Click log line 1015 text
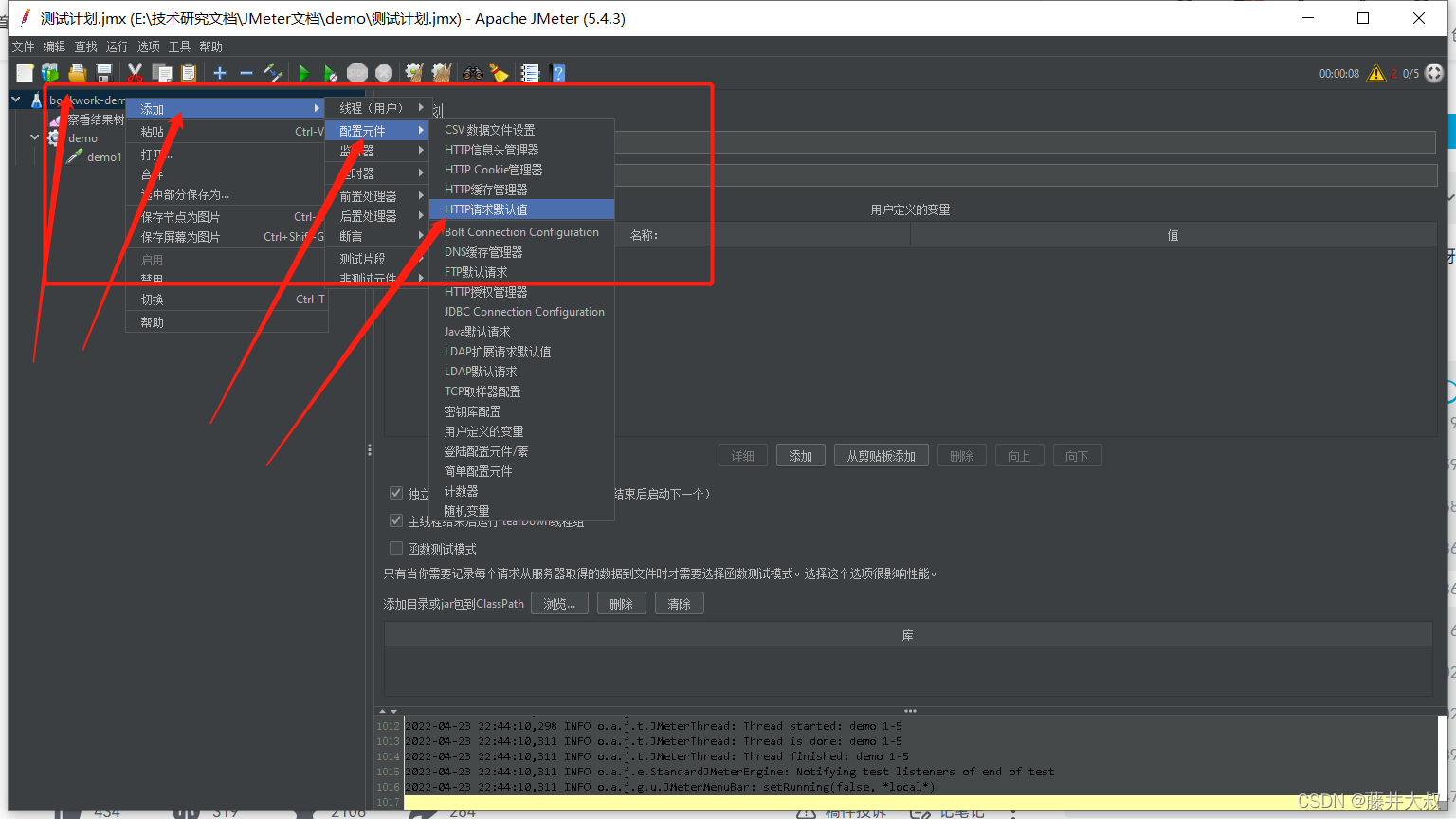This screenshot has height=819, width=1456. point(730,772)
